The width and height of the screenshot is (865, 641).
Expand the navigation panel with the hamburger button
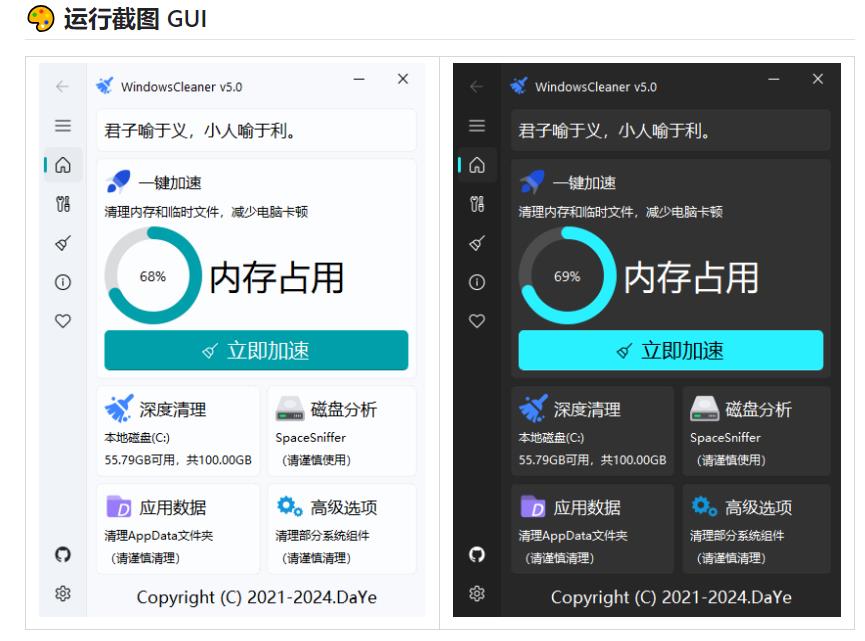[62, 124]
